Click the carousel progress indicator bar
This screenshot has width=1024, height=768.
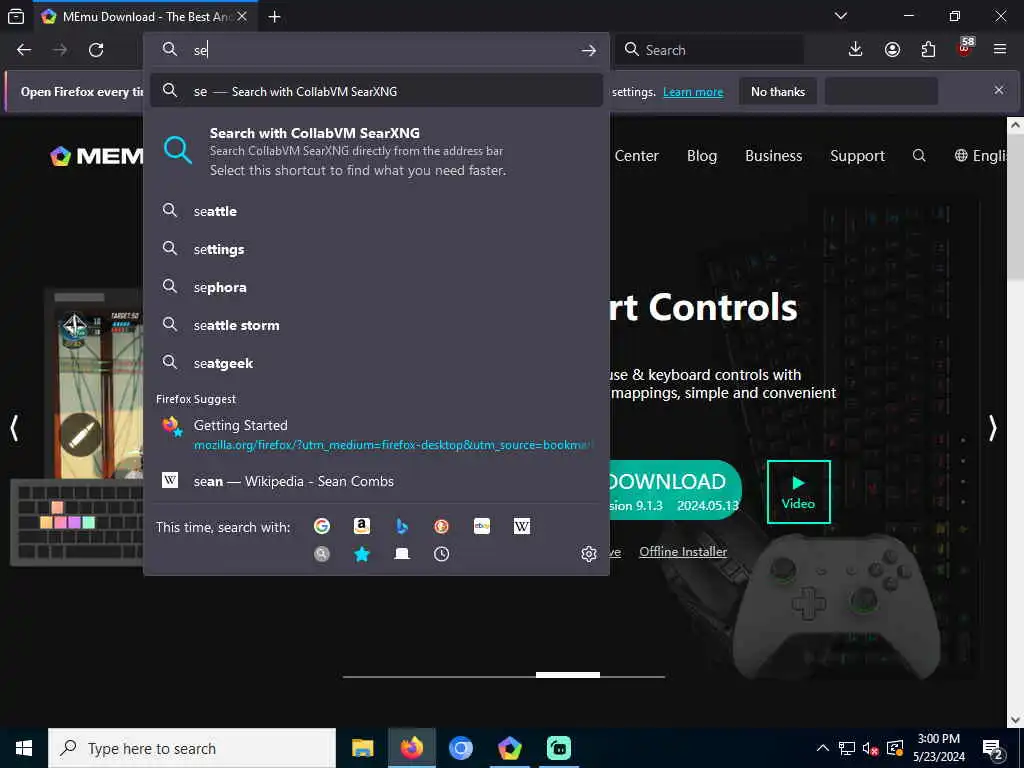[504, 676]
